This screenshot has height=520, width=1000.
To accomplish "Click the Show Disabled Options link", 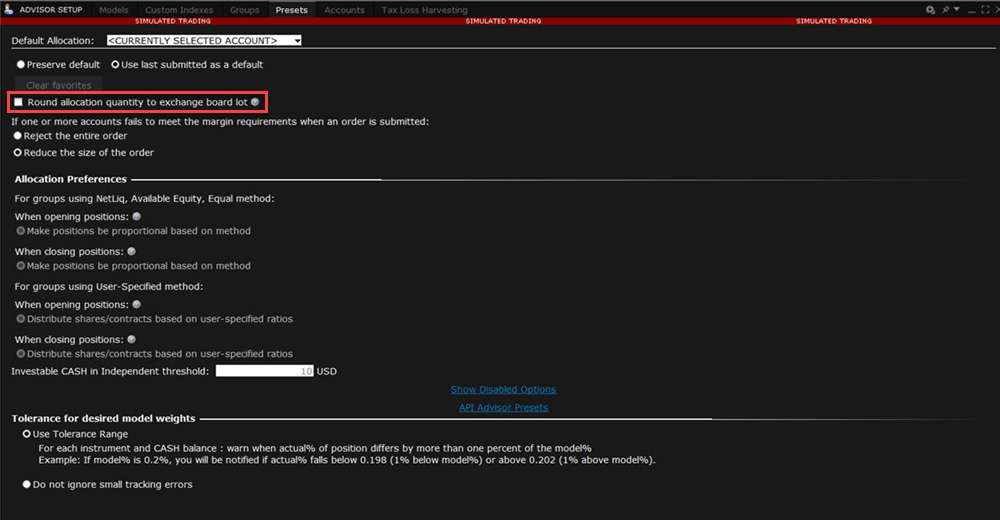I will pyautogui.click(x=503, y=390).
